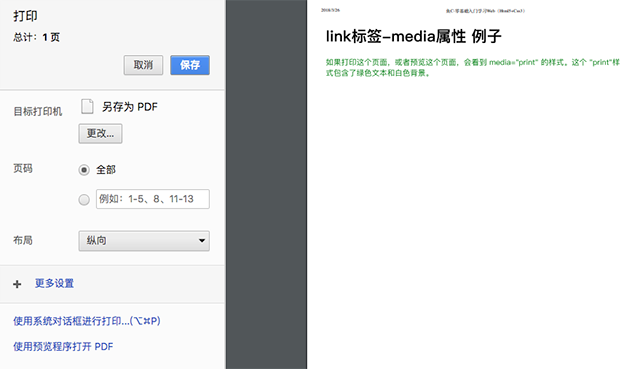Click the date header in preview page
640x369 pixels.
tap(330, 10)
